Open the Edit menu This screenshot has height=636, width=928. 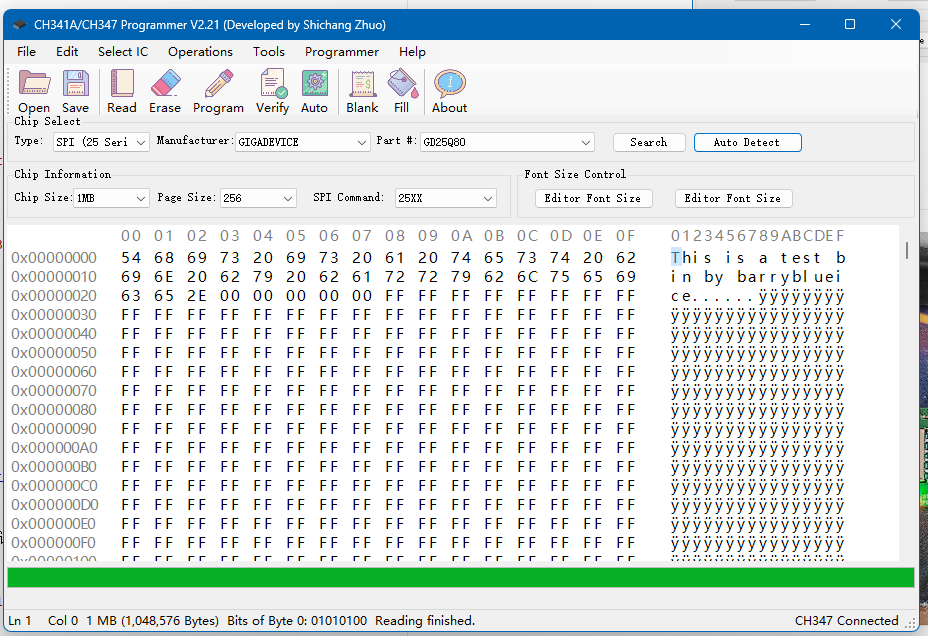pos(67,52)
